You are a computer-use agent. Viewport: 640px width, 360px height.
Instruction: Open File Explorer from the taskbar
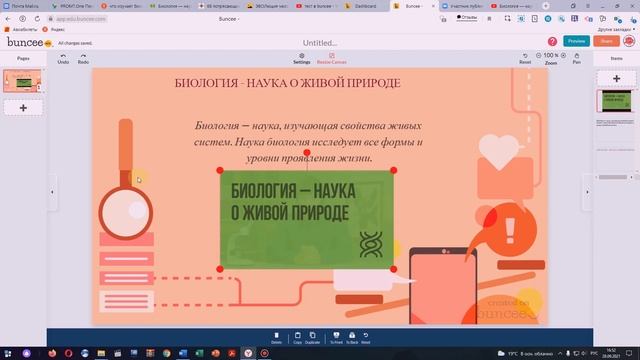tap(101, 353)
